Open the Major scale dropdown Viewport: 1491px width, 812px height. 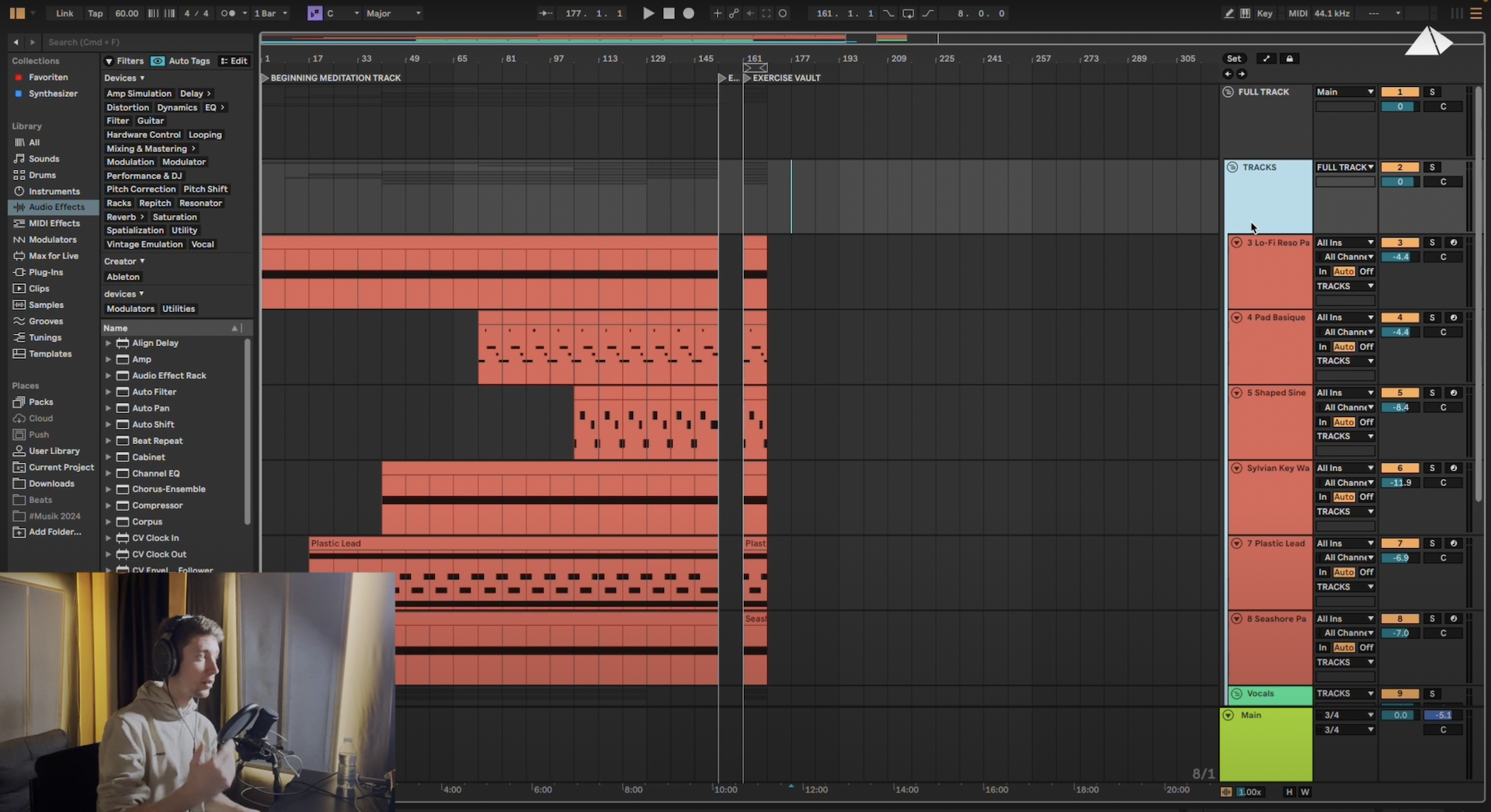coord(393,13)
